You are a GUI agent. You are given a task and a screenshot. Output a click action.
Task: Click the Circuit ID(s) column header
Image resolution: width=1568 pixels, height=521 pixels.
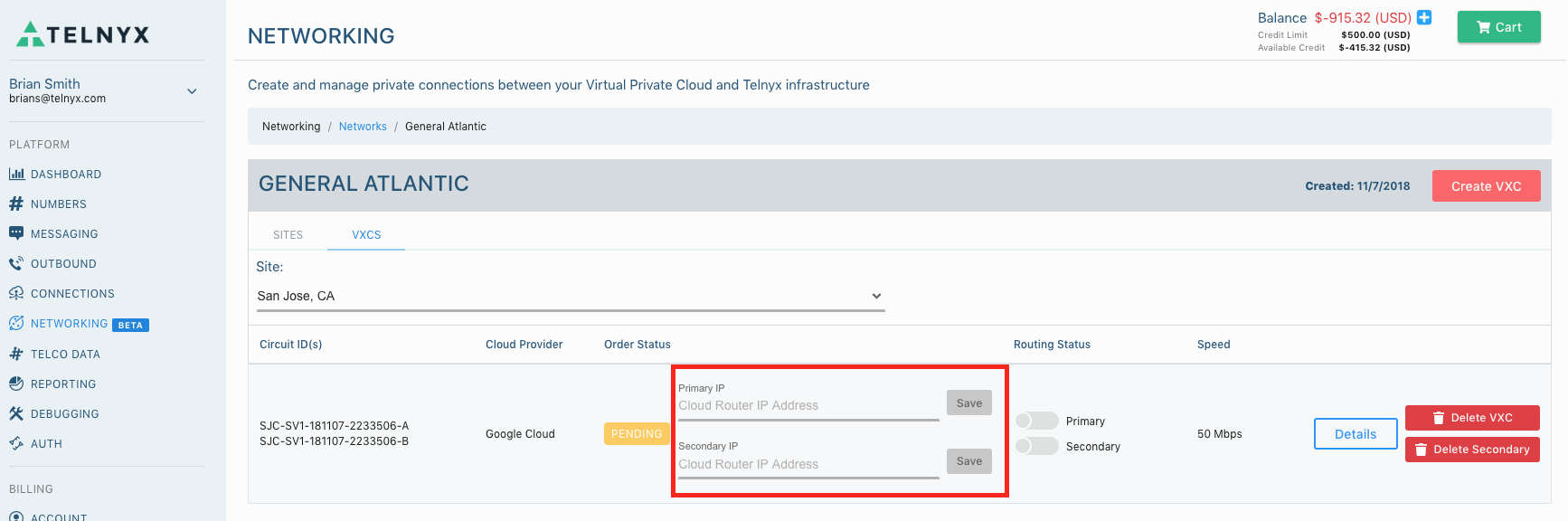(x=290, y=345)
